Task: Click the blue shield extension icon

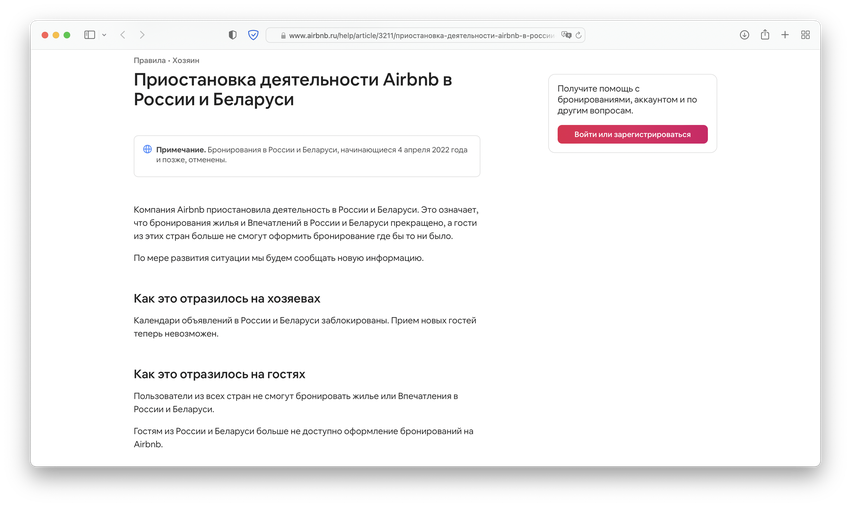Action: click(x=253, y=35)
